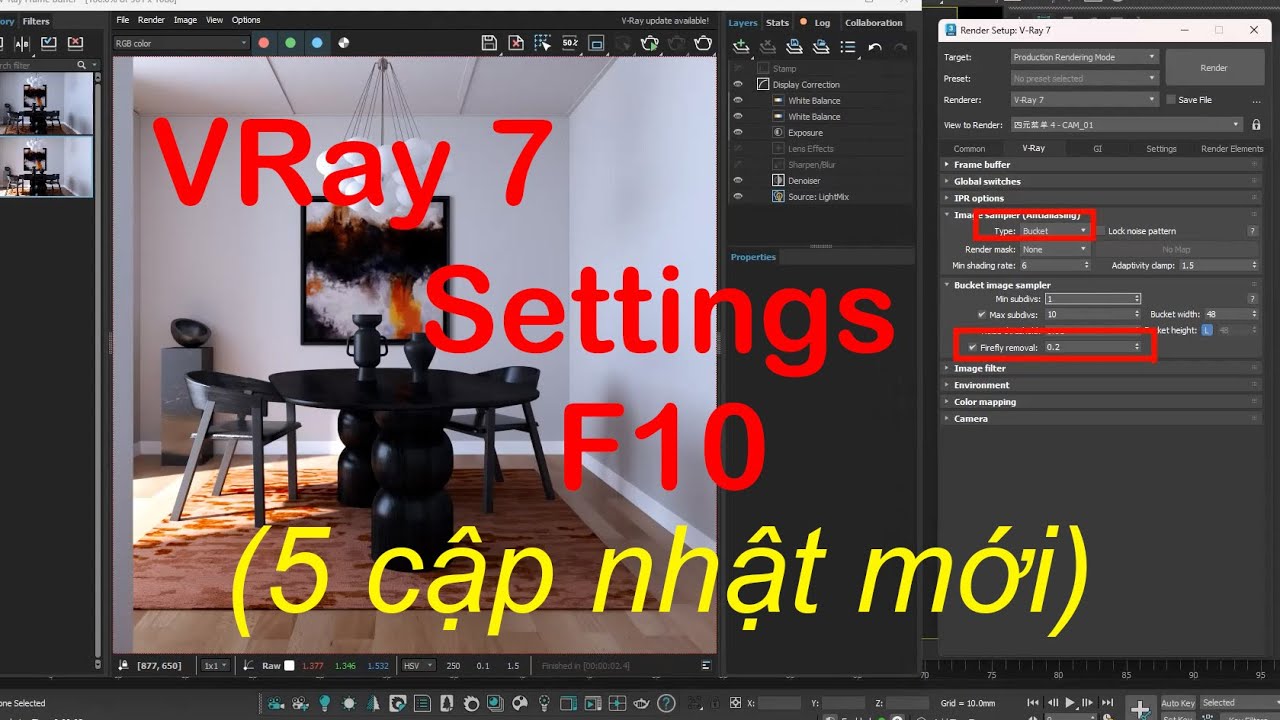Click the ellipsis button beside Save File
This screenshot has width=1280, height=720.
[x=1255, y=100]
